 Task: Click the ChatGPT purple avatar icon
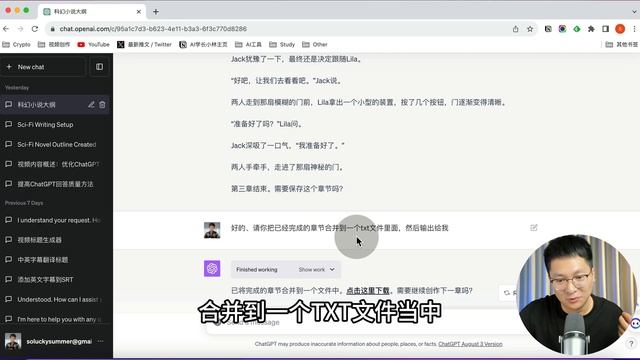(x=212, y=269)
